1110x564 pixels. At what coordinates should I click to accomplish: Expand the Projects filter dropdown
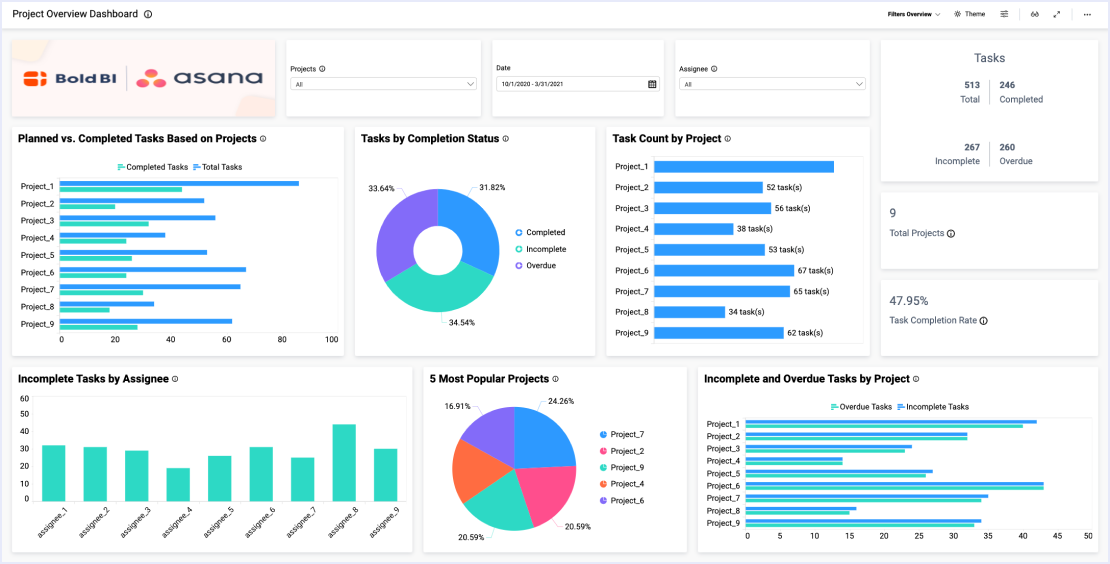click(x=383, y=84)
